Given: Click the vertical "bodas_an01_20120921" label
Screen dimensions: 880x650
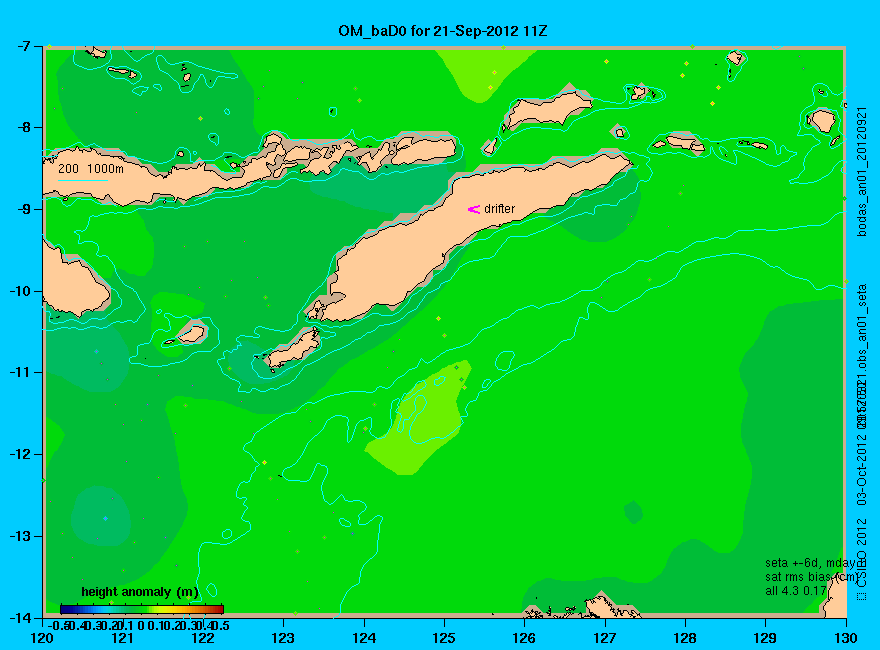Looking at the screenshot, I should 862,171.
